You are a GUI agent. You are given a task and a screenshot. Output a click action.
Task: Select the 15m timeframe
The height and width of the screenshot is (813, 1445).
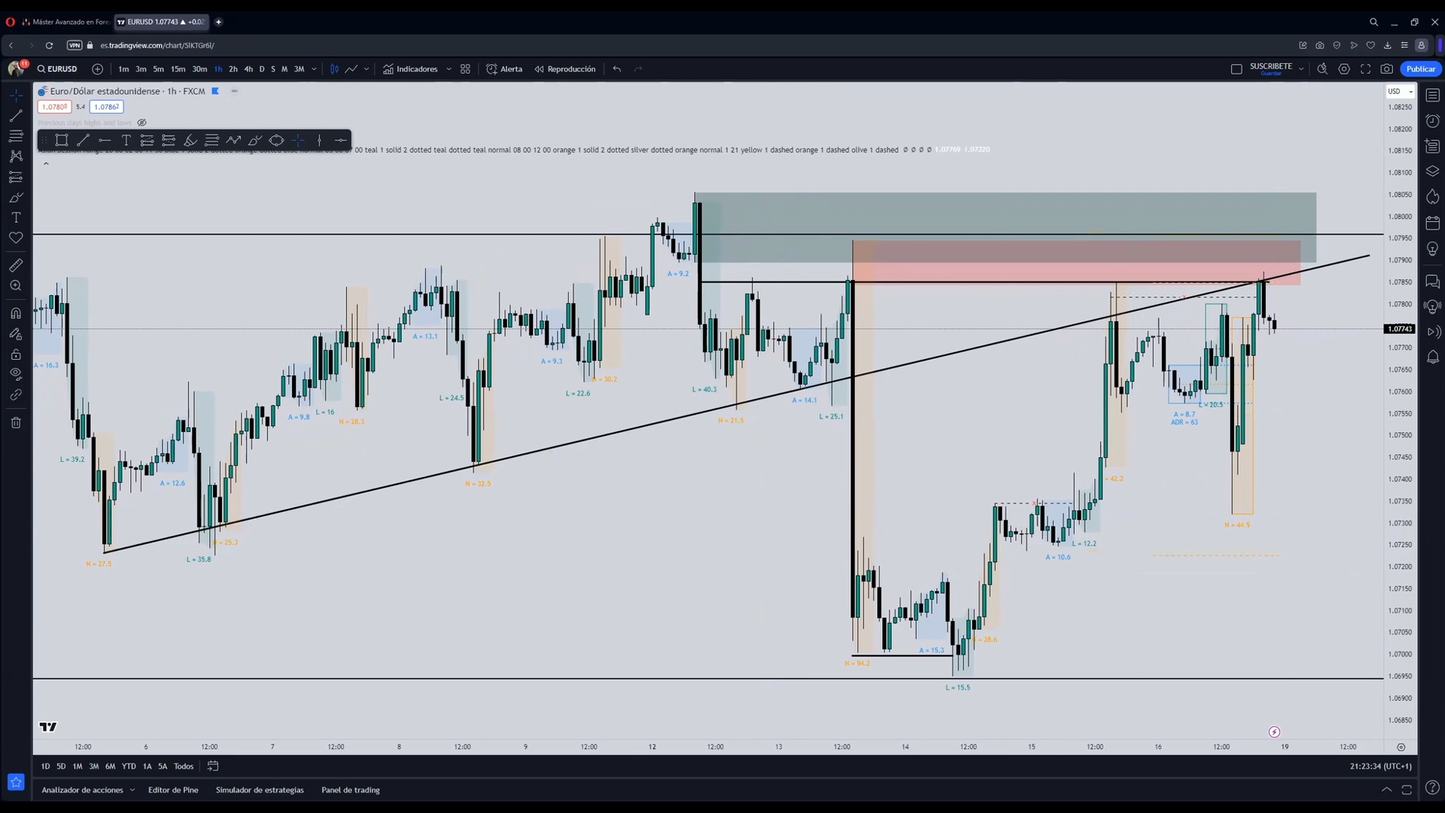click(177, 69)
